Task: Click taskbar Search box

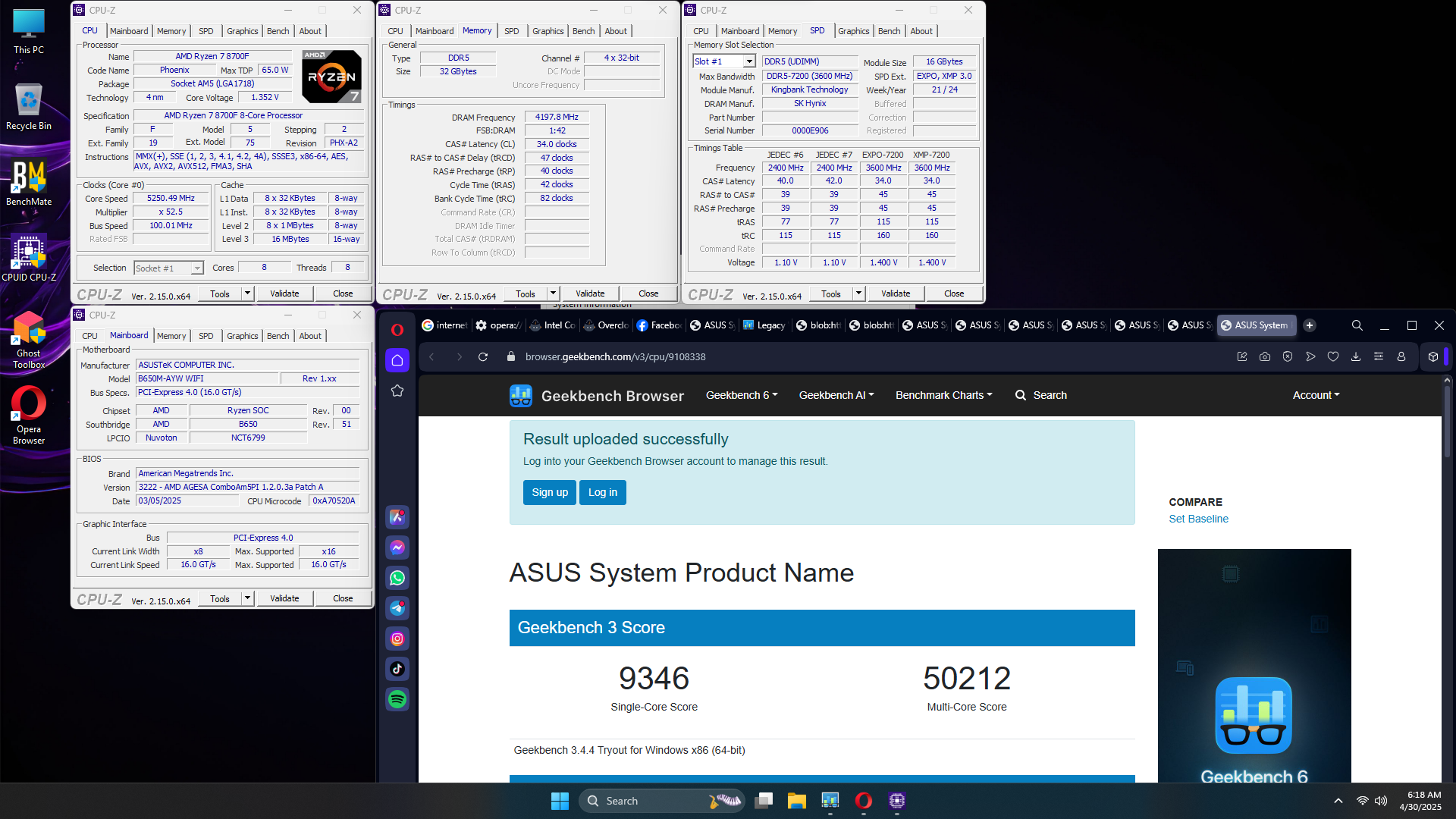Action: [661, 801]
